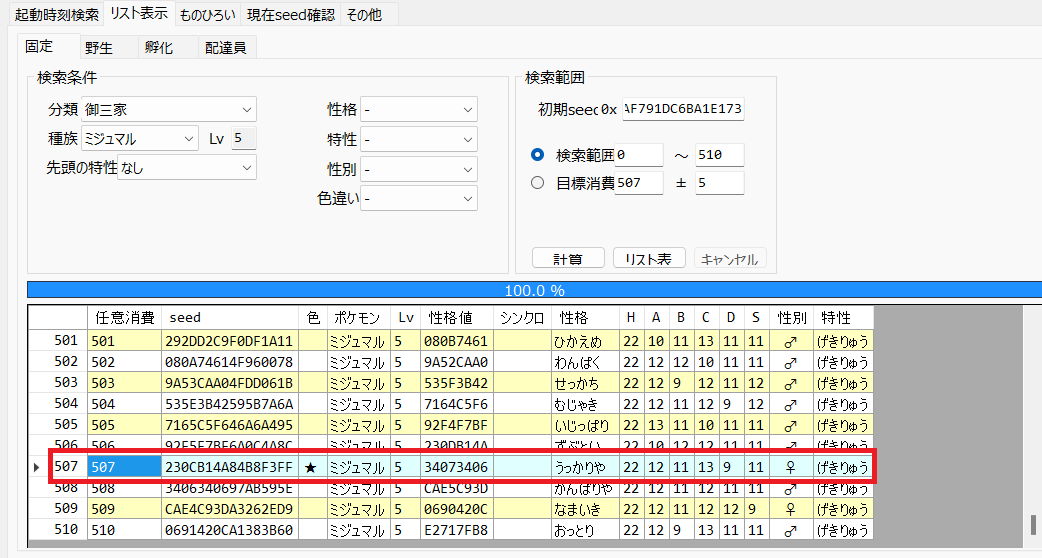Click the キャンセル button
1042x558 pixels.
pyautogui.click(x=730, y=258)
